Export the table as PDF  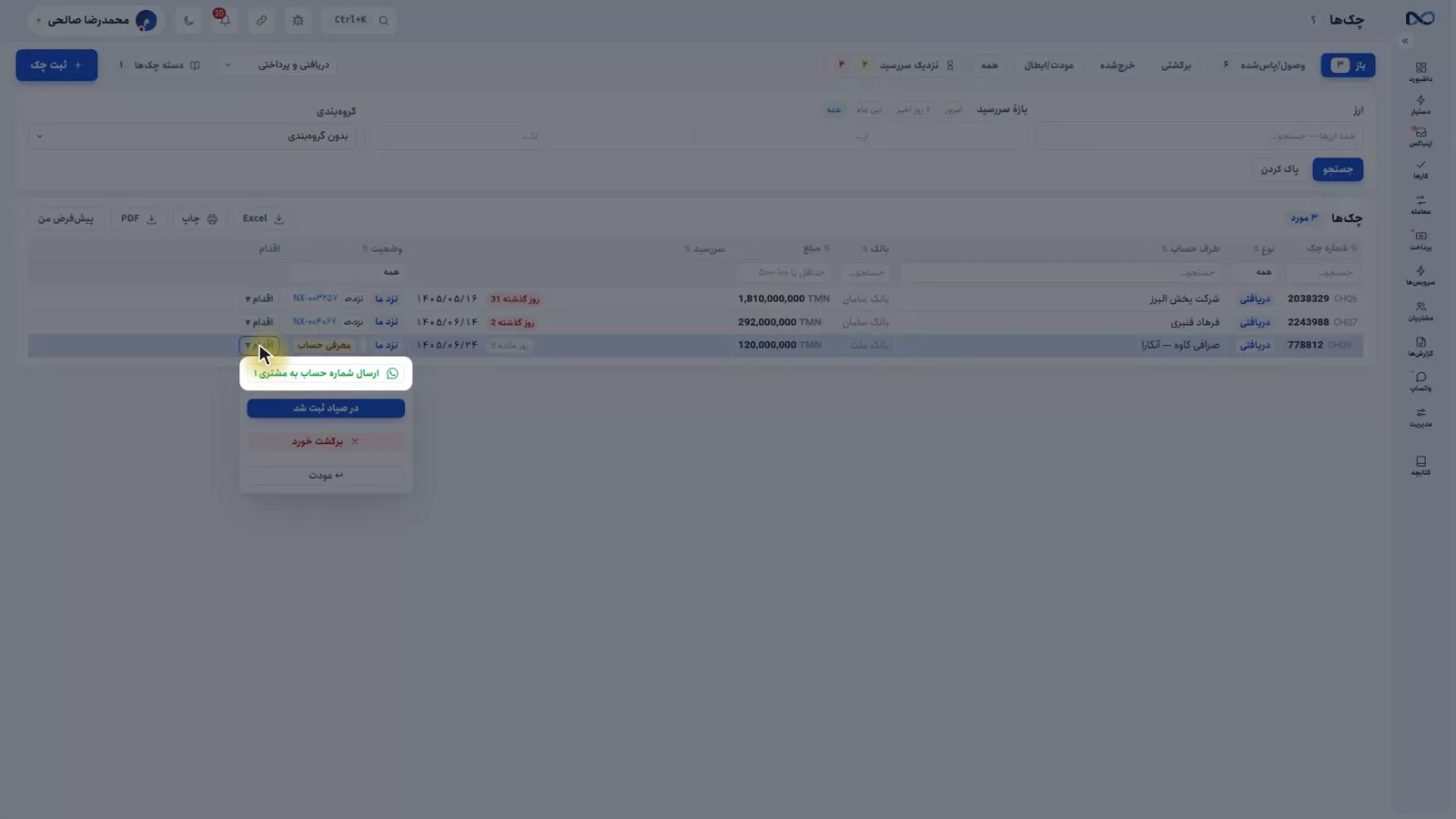(138, 219)
